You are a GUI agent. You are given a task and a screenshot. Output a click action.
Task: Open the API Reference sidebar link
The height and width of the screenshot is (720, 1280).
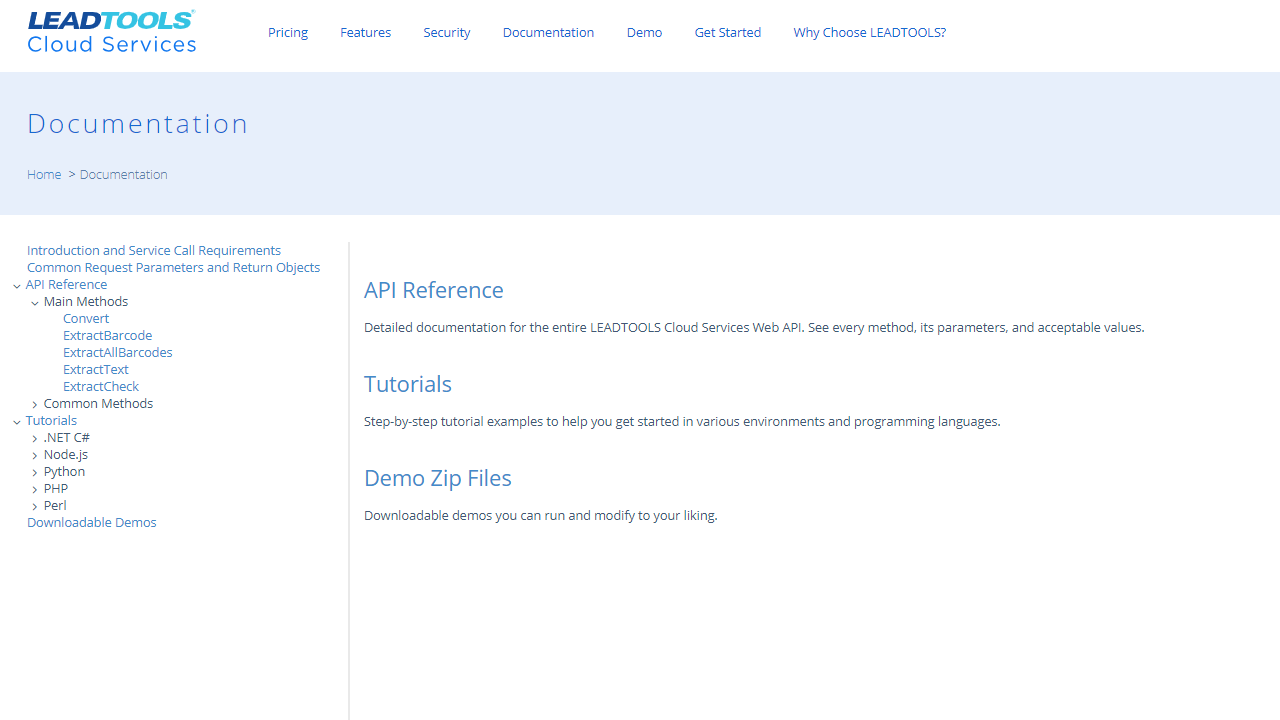point(66,284)
